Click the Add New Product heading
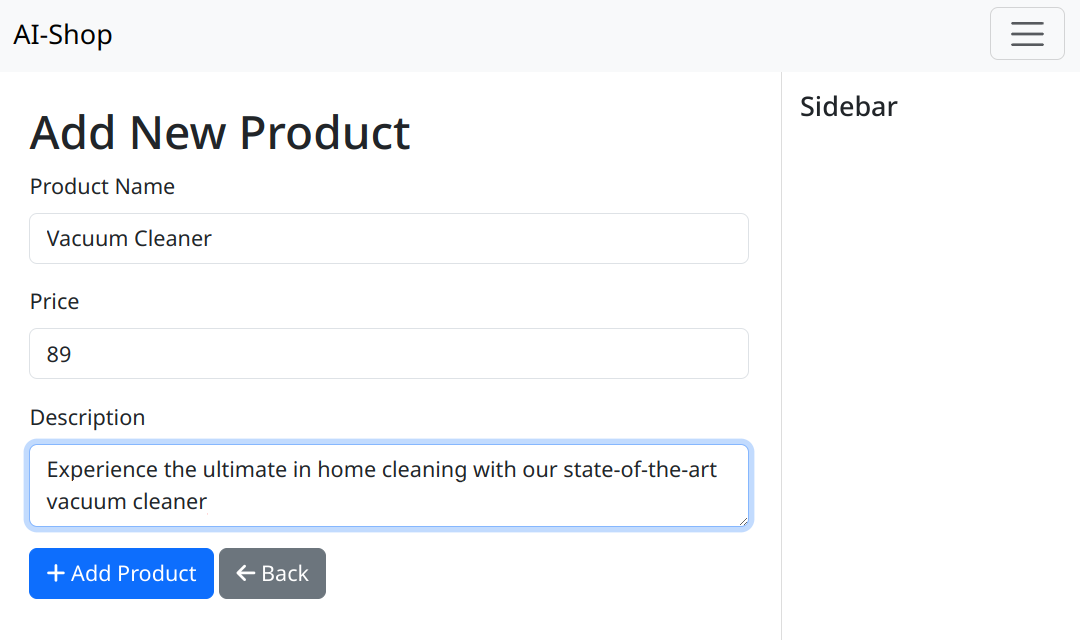 click(x=220, y=132)
